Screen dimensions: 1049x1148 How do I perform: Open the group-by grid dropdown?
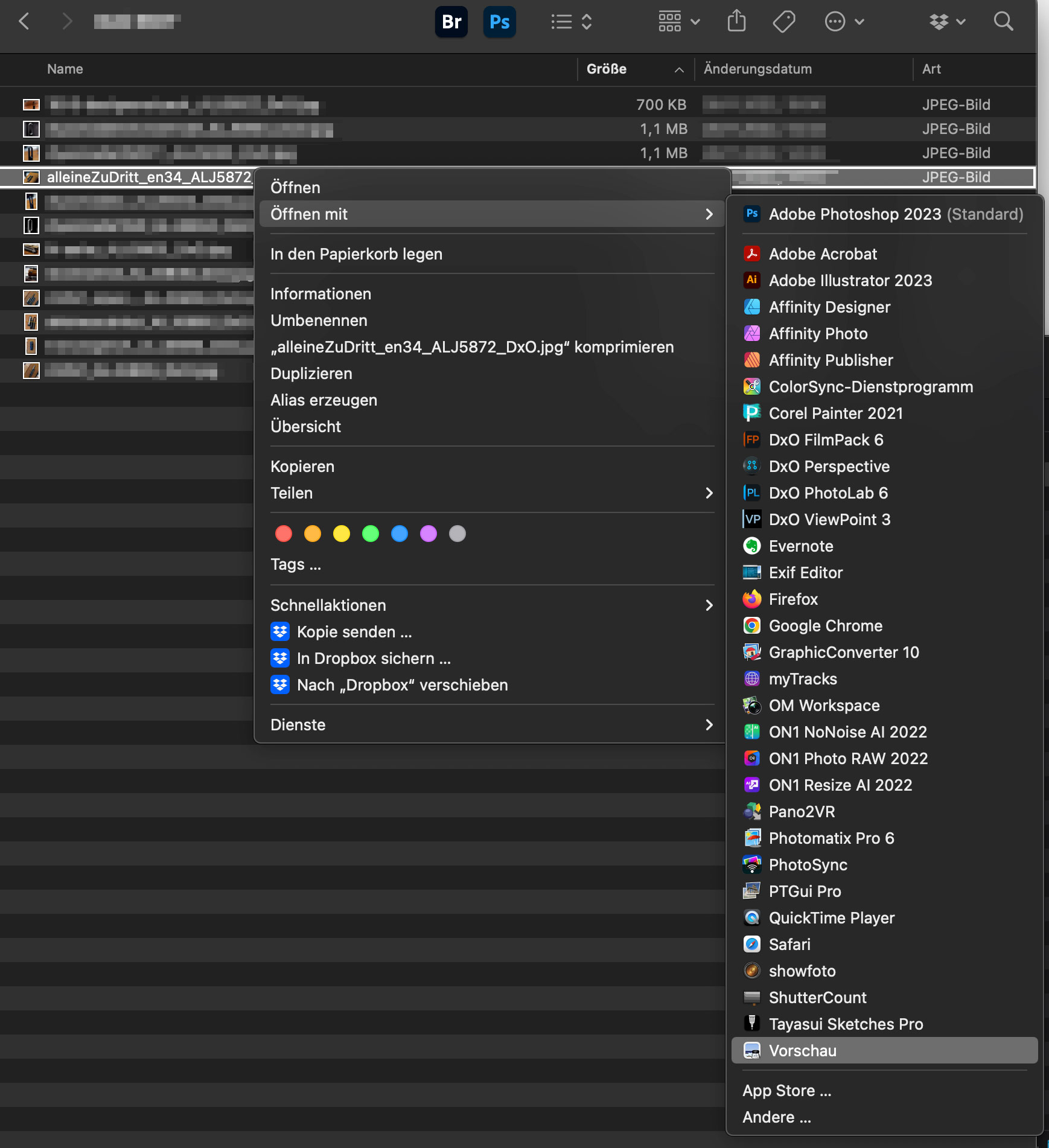679,22
